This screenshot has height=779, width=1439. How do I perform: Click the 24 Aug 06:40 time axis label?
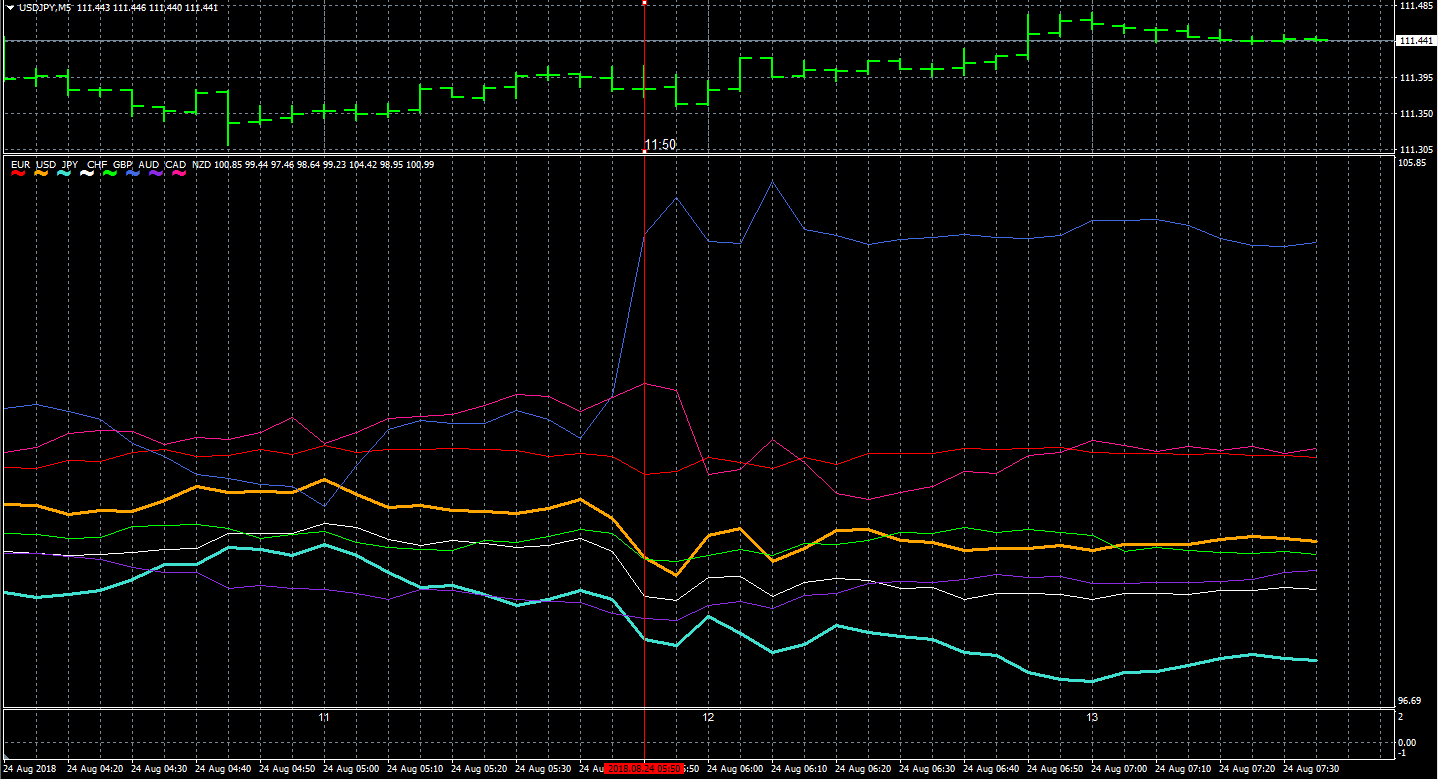993,769
